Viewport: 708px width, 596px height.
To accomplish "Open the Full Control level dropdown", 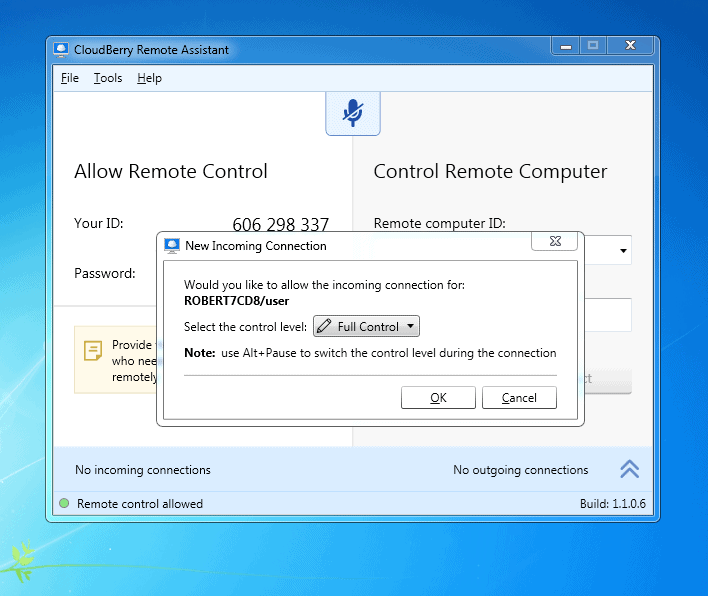I will coord(366,326).
